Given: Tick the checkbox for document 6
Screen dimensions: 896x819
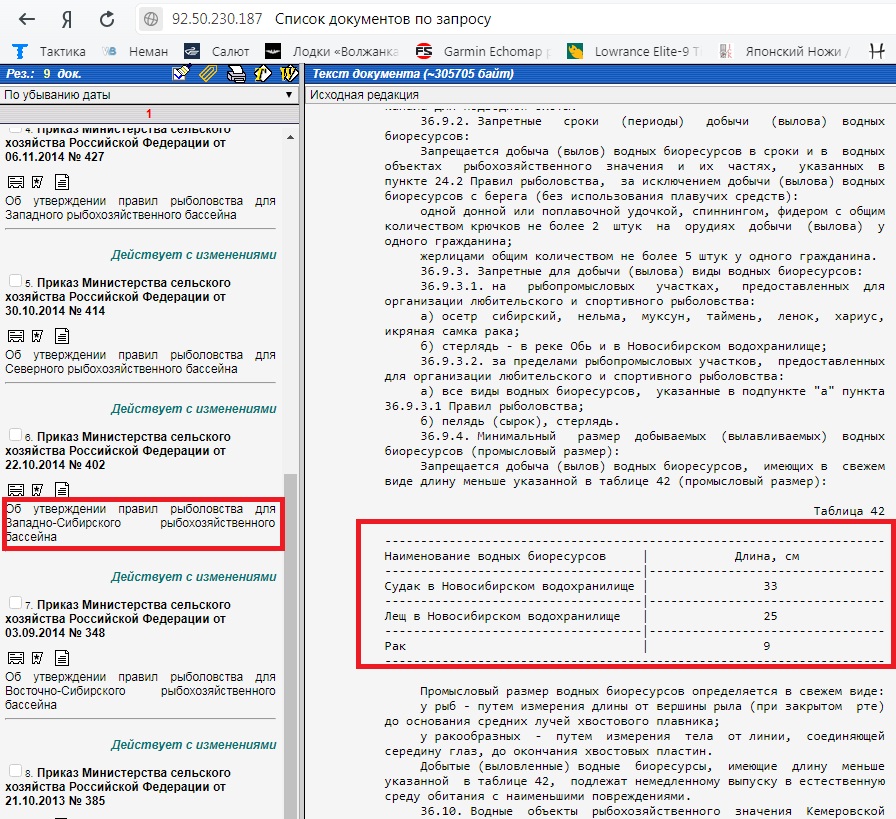Looking at the screenshot, I should (14, 435).
